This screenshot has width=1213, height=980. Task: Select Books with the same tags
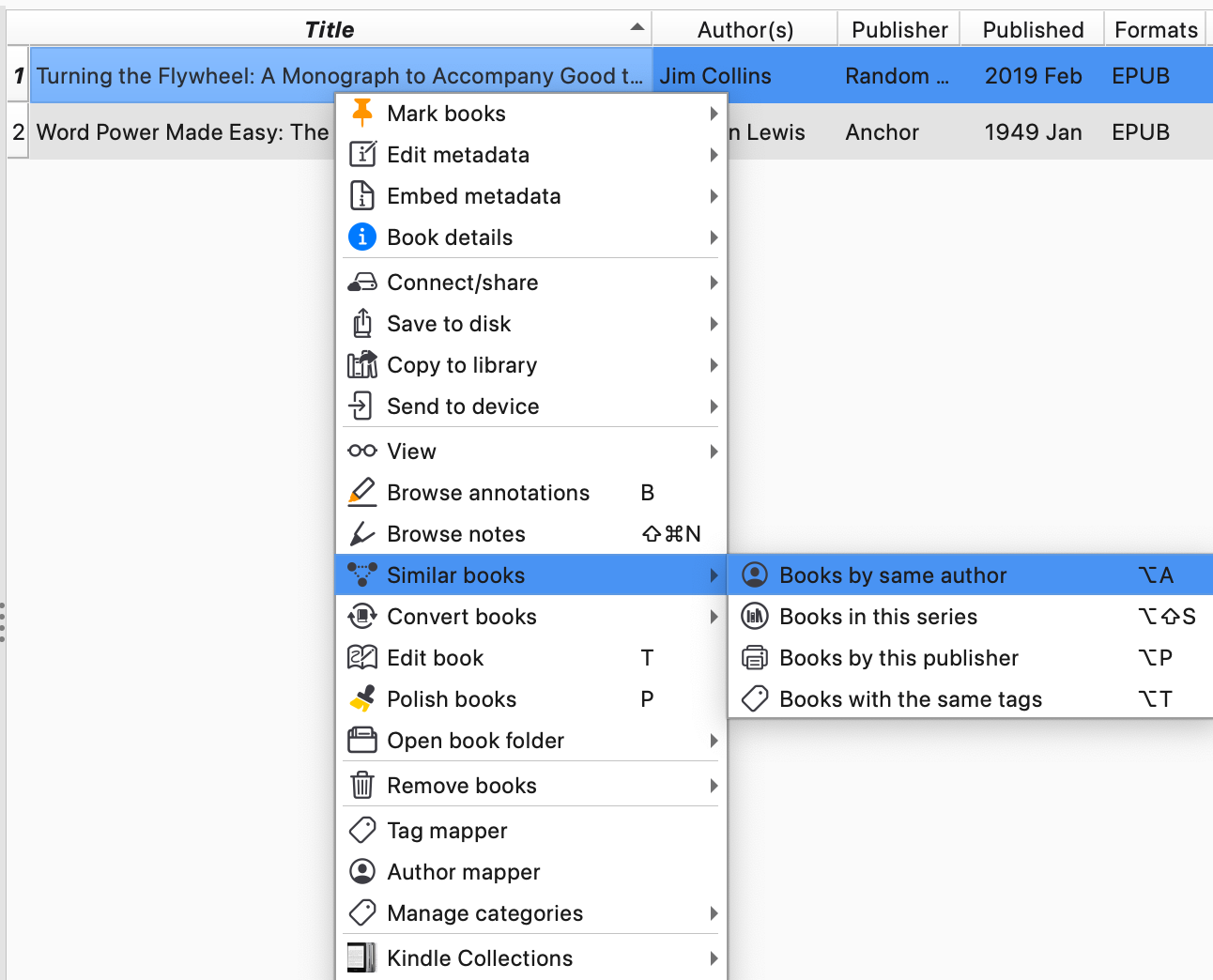[x=910, y=699]
